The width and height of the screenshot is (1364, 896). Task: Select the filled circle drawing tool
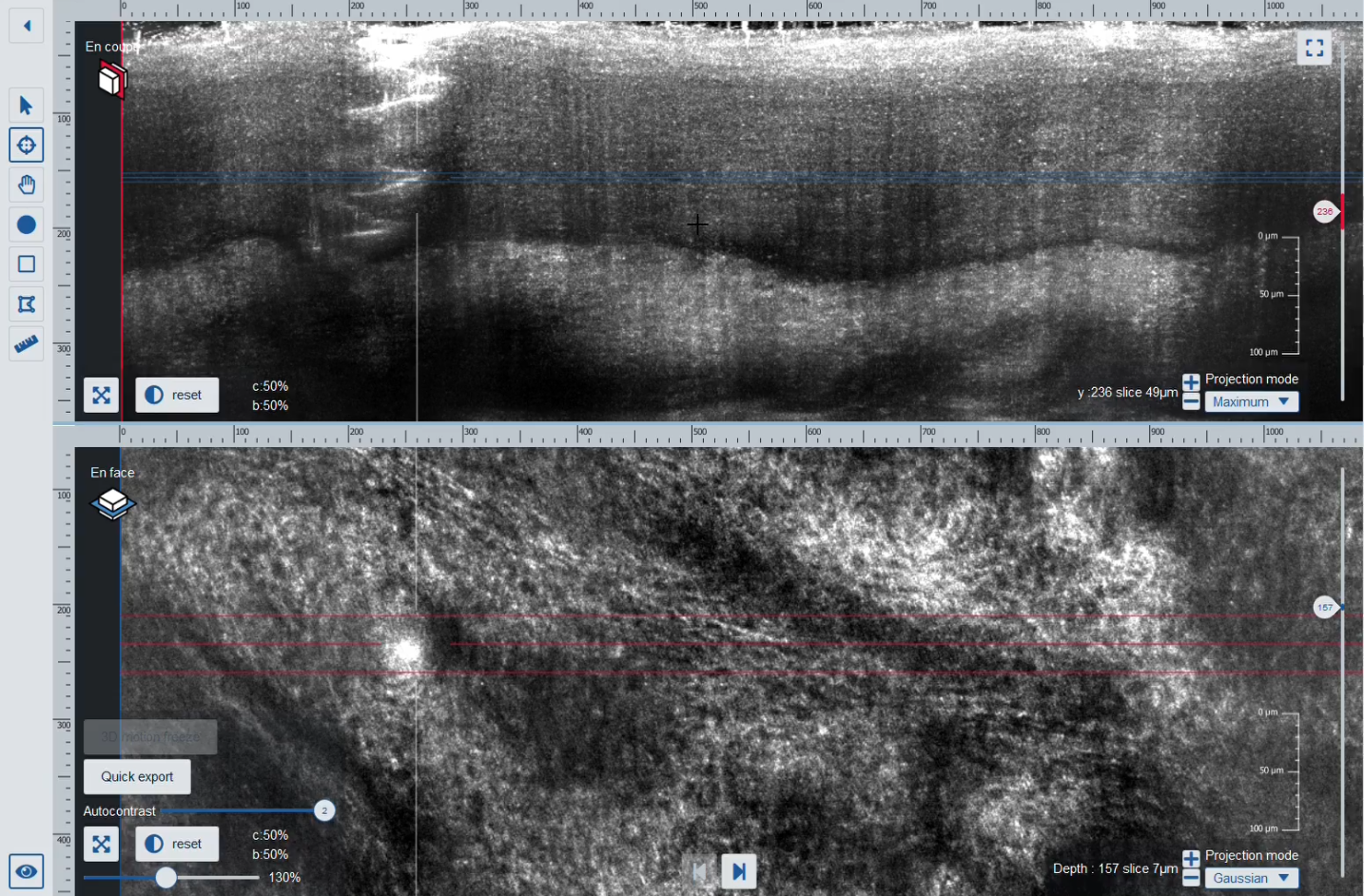coord(27,224)
